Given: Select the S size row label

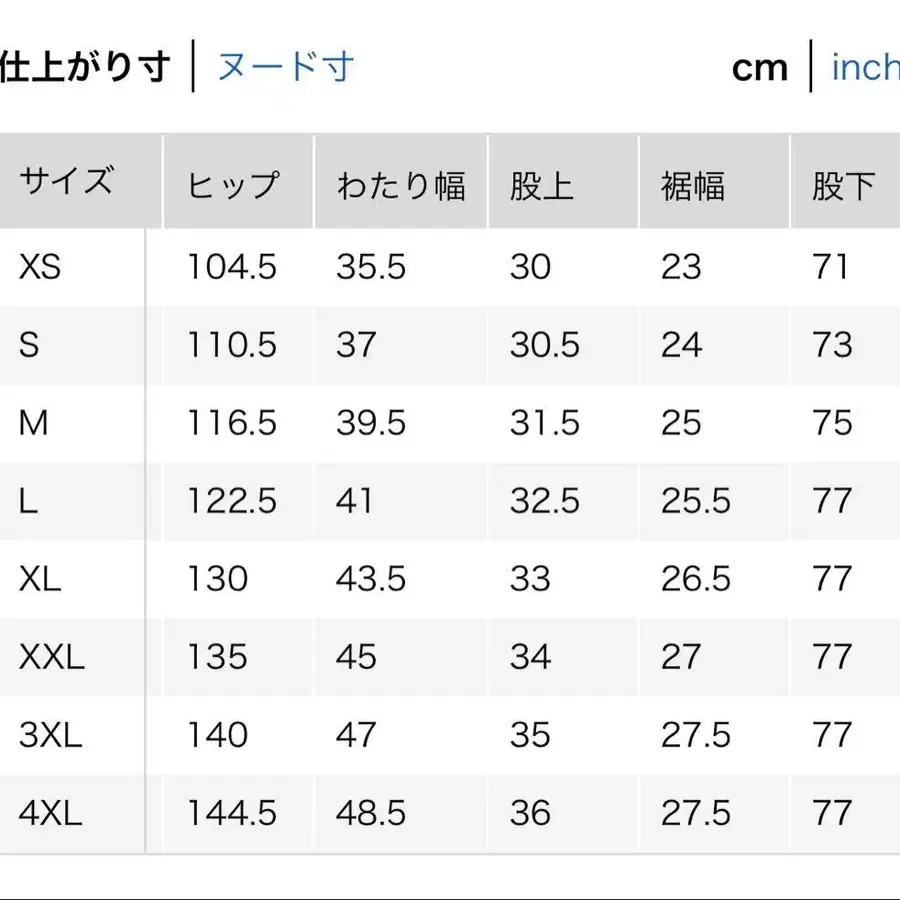Looking at the screenshot, I should [28, 345].
